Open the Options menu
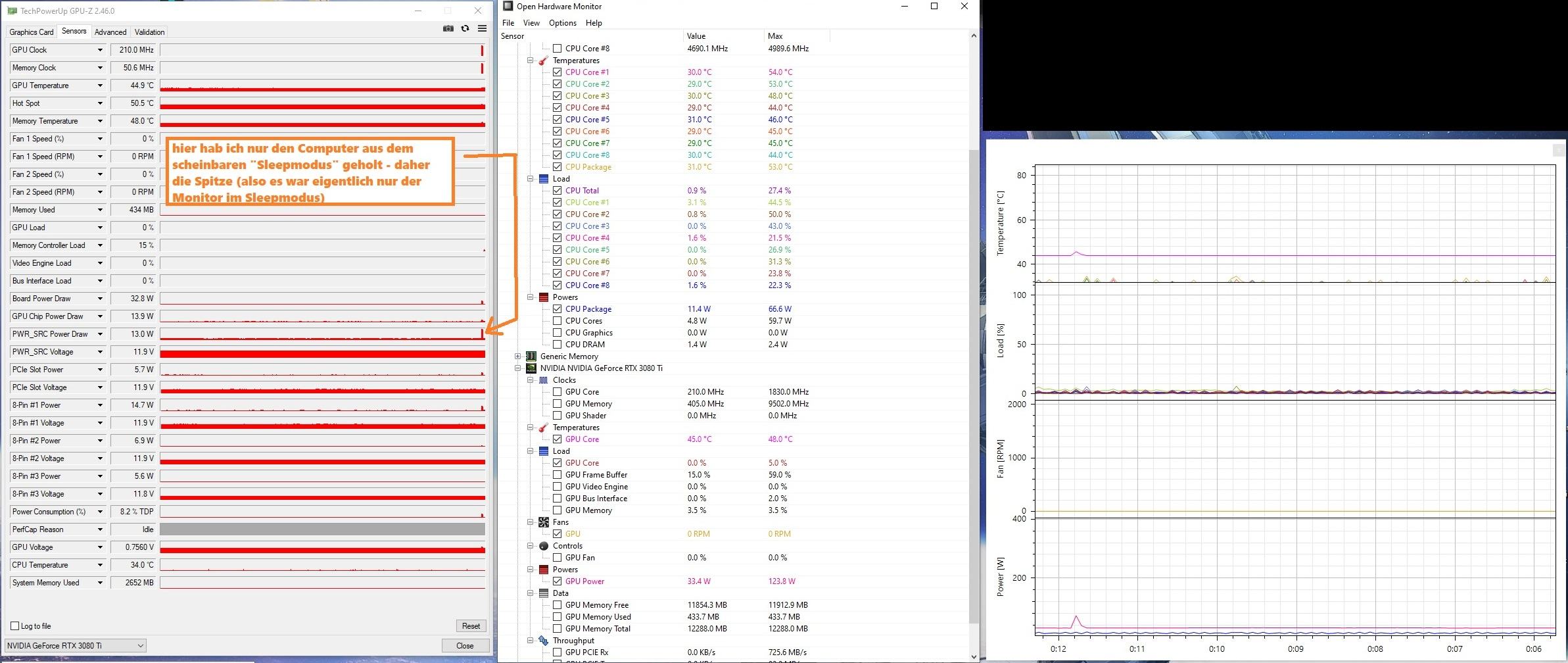Screen dimensions: 1568x663 click(x=563, y=23)
